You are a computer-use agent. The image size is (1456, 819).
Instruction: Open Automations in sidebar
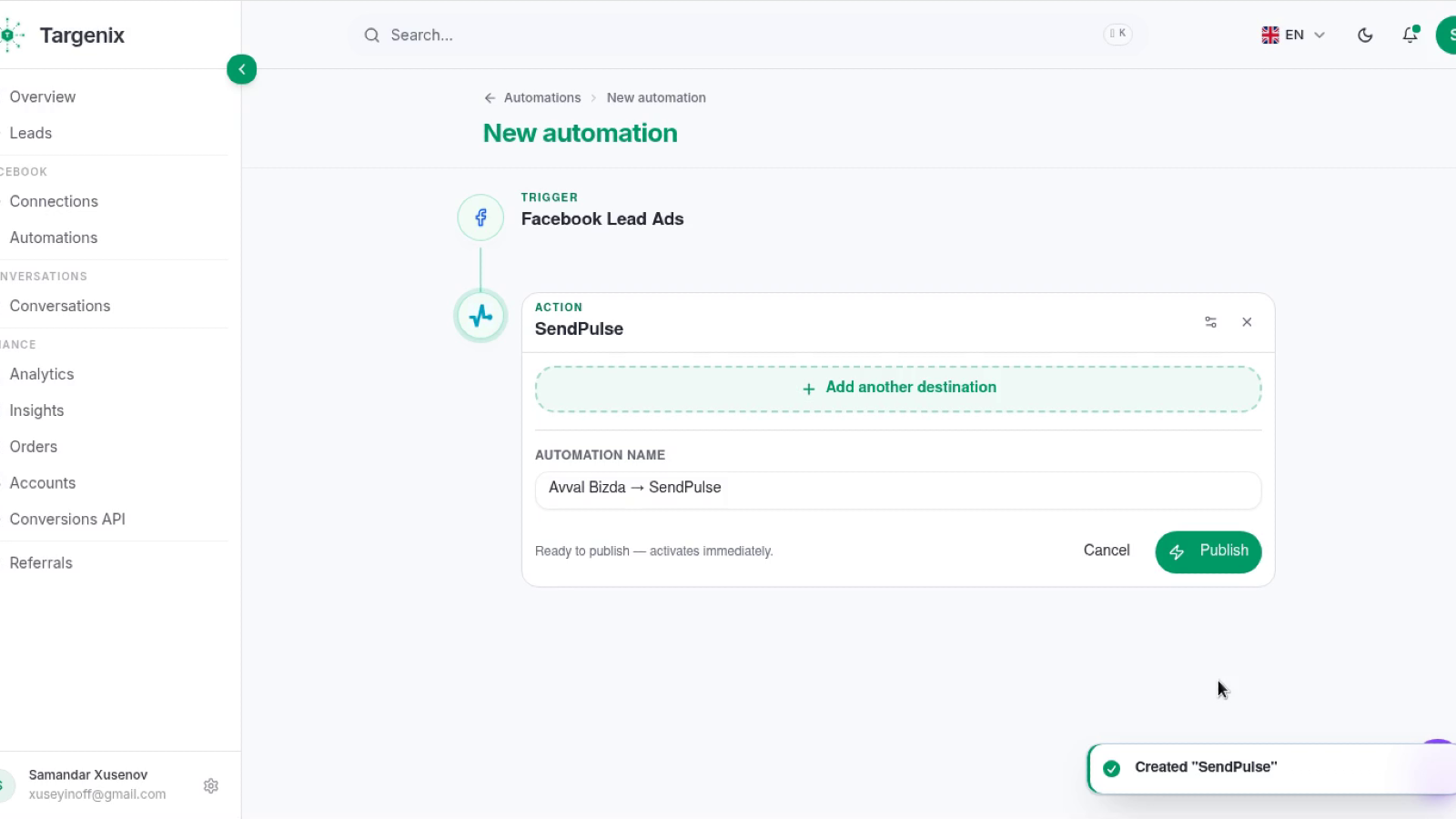point(54,238)
